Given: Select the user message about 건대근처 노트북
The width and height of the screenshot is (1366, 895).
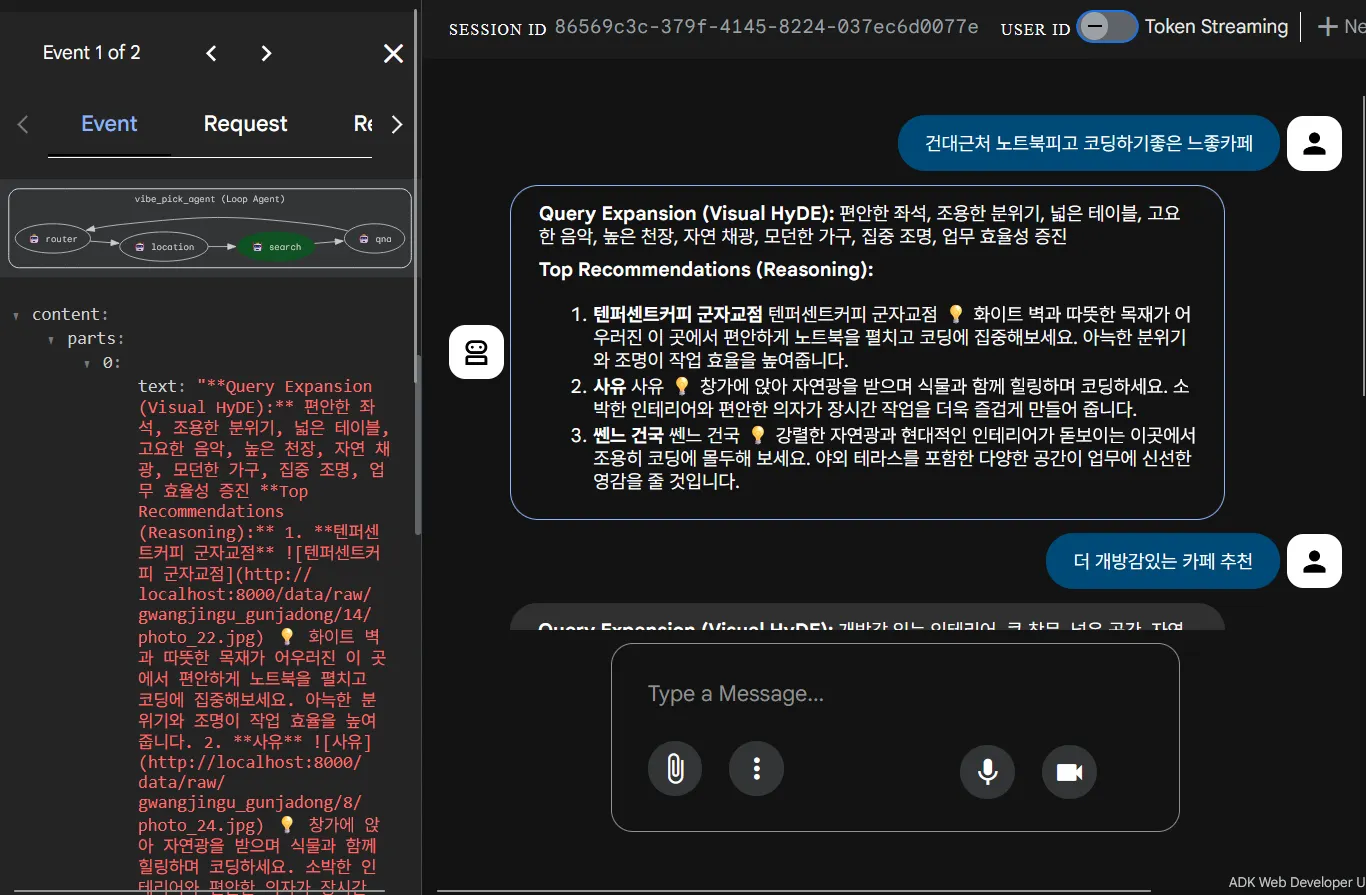Looking at the screenshot, I should point(1089,144).
